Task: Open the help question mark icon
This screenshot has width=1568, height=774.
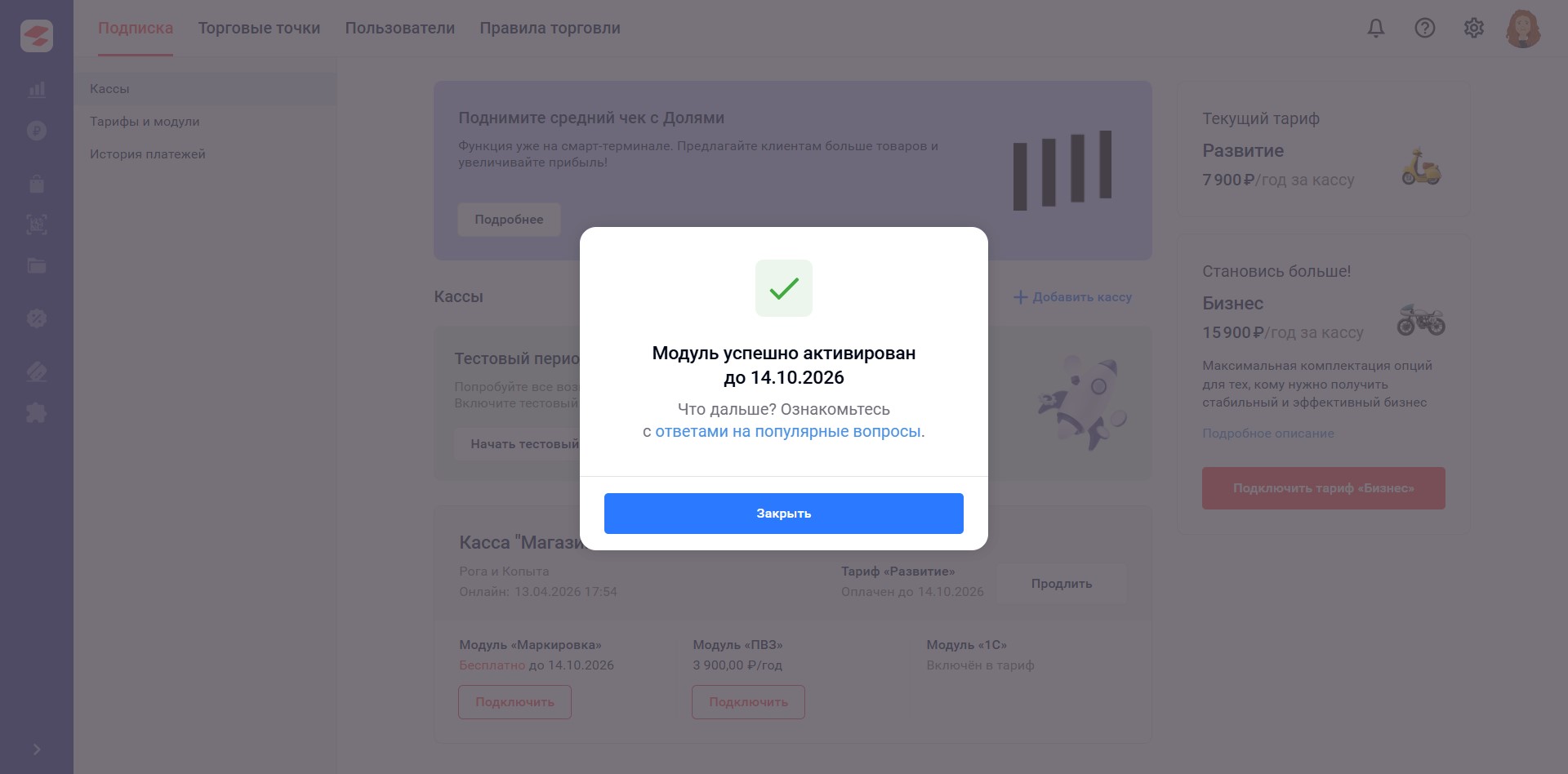Action: click(1425, 29)
